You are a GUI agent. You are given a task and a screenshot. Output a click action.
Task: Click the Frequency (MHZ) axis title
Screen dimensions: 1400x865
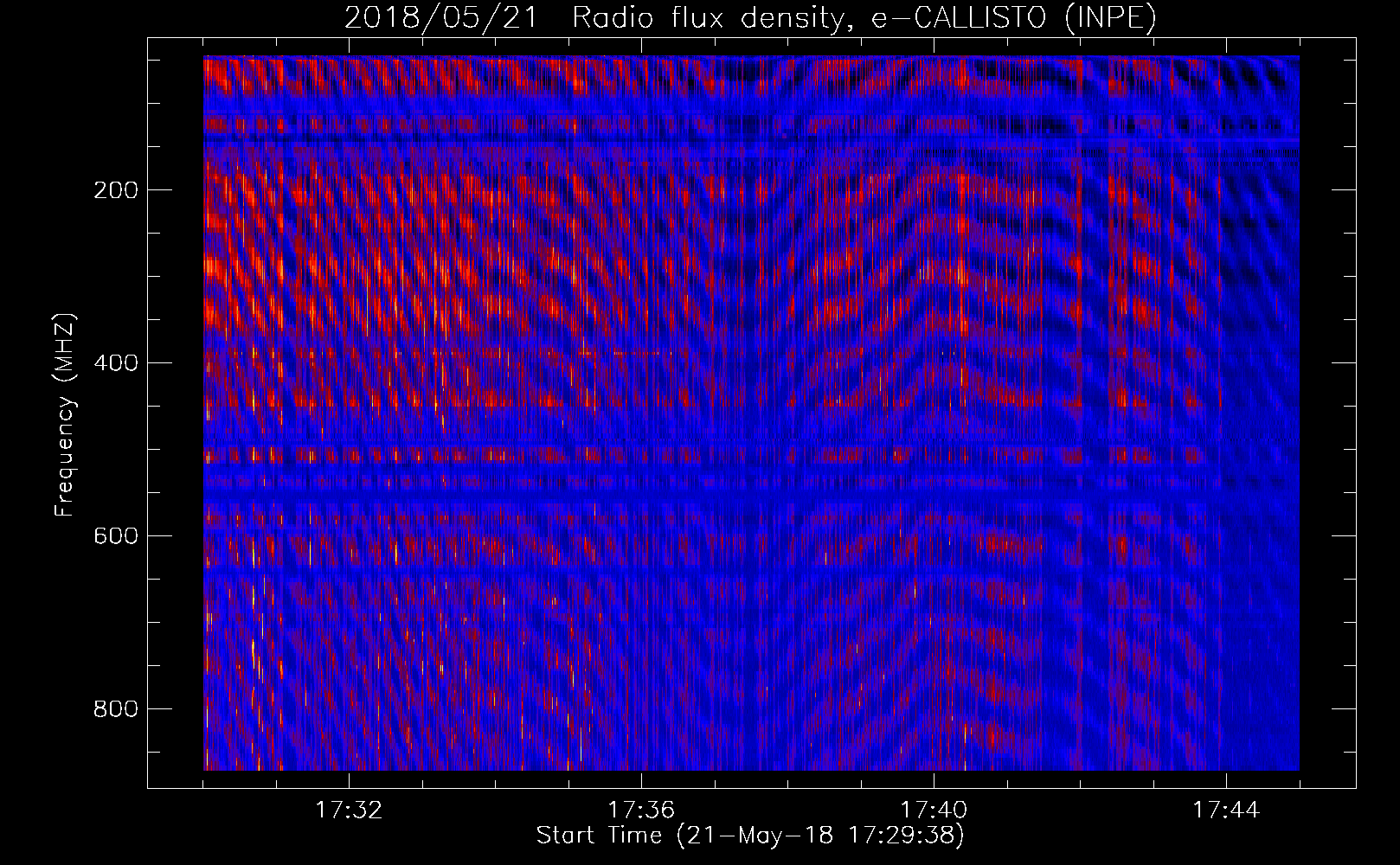(x=65, y=413)
